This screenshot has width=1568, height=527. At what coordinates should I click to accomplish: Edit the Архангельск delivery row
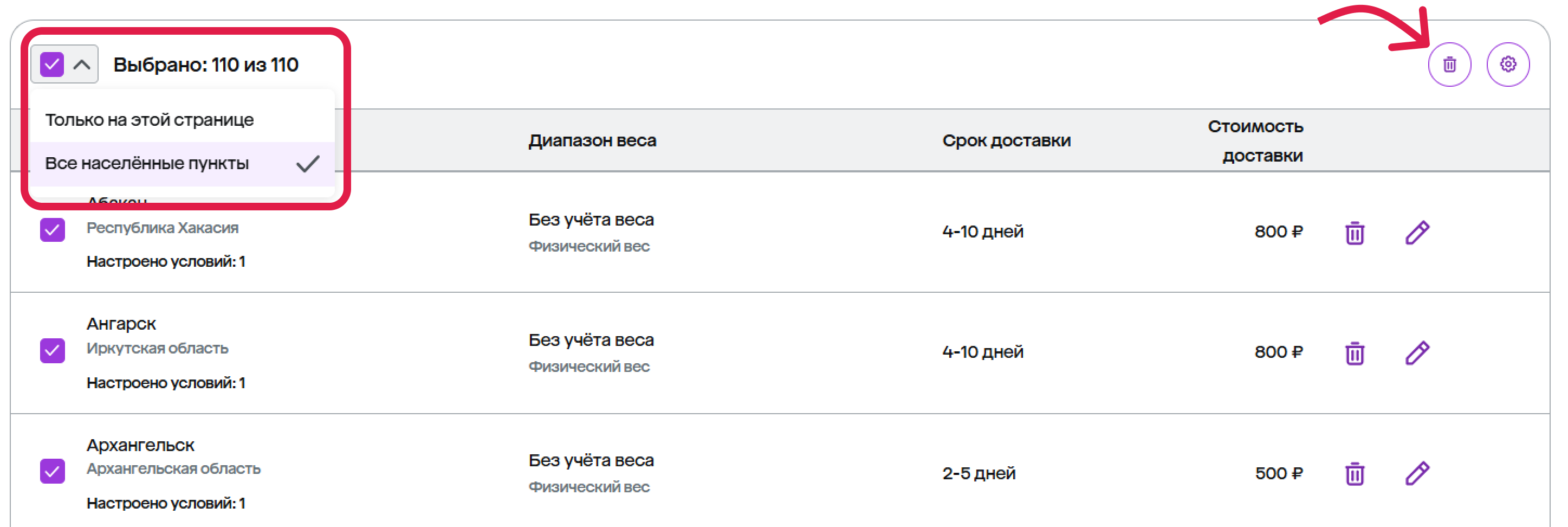click(1417, 473)
